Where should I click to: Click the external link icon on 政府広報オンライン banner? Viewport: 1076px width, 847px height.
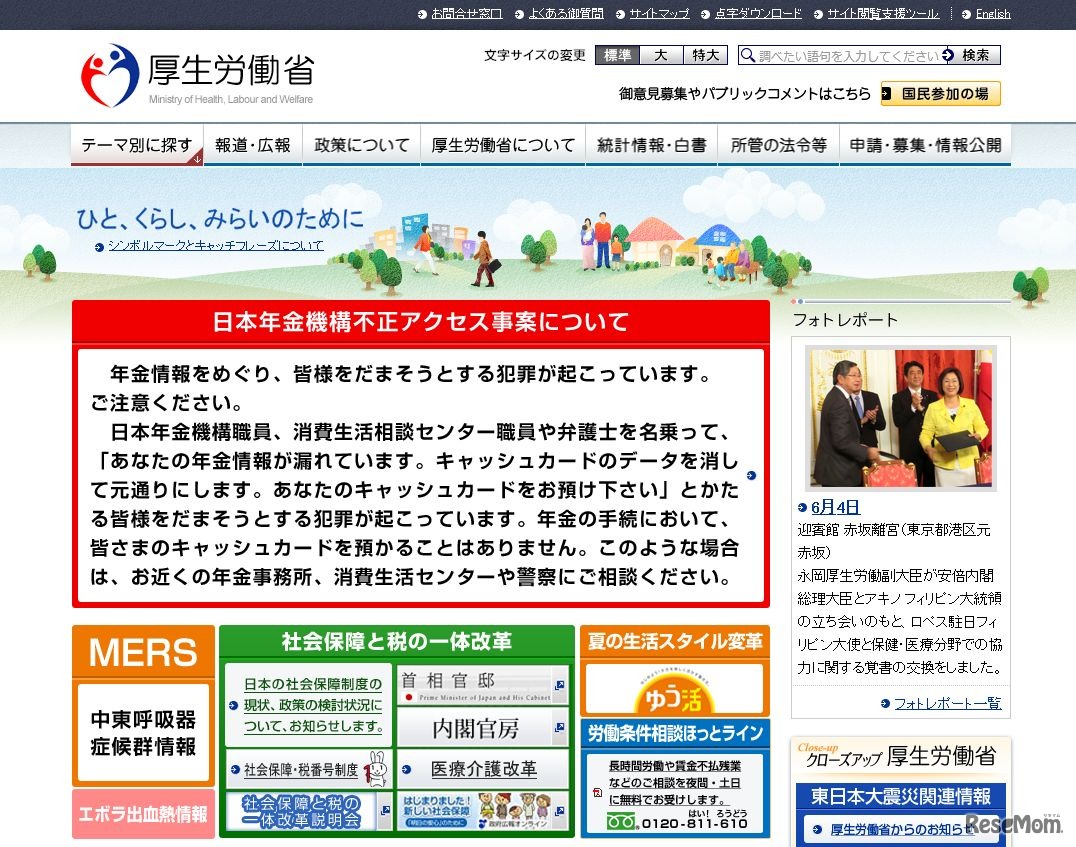click(560, 811)
